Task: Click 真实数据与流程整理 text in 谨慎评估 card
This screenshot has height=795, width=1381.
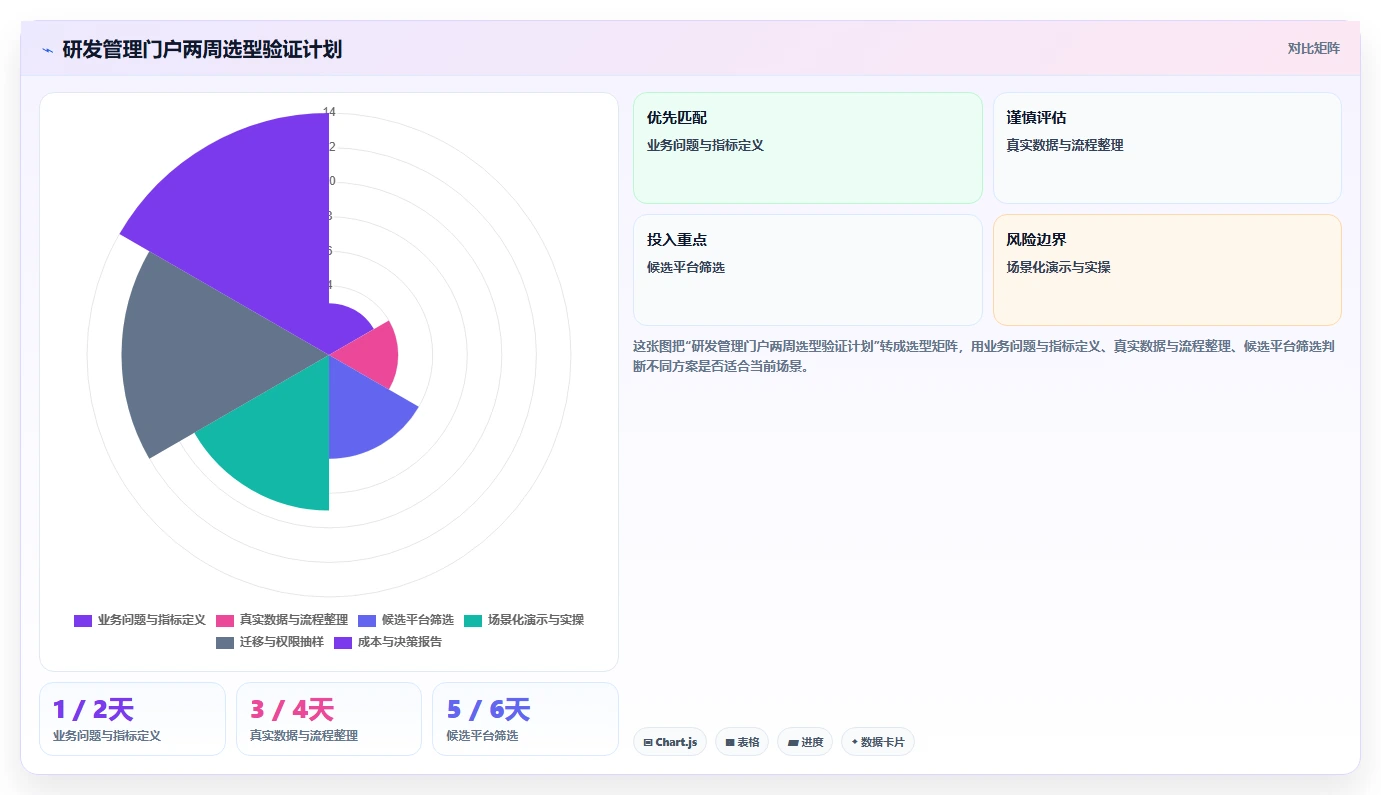Action: [x=1065, y=145]
